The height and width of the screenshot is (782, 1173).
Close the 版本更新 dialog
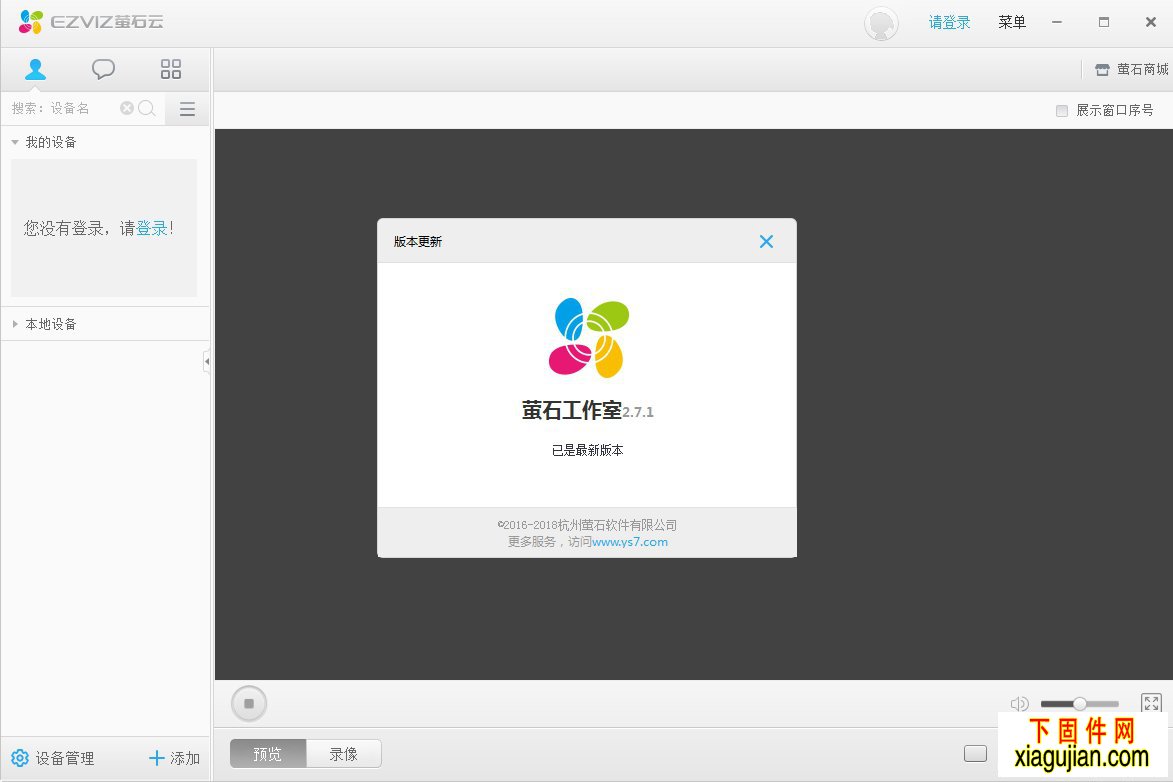coord(766,241)
